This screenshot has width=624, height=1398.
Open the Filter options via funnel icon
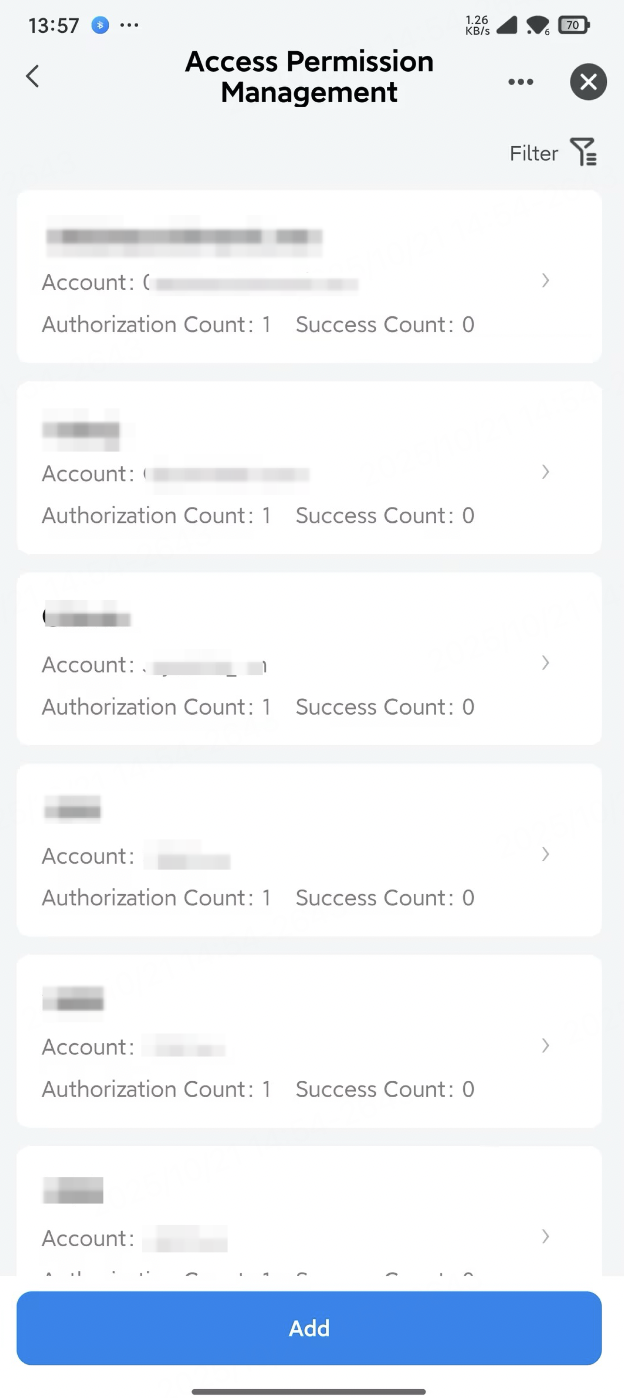[x=584, y=152]
